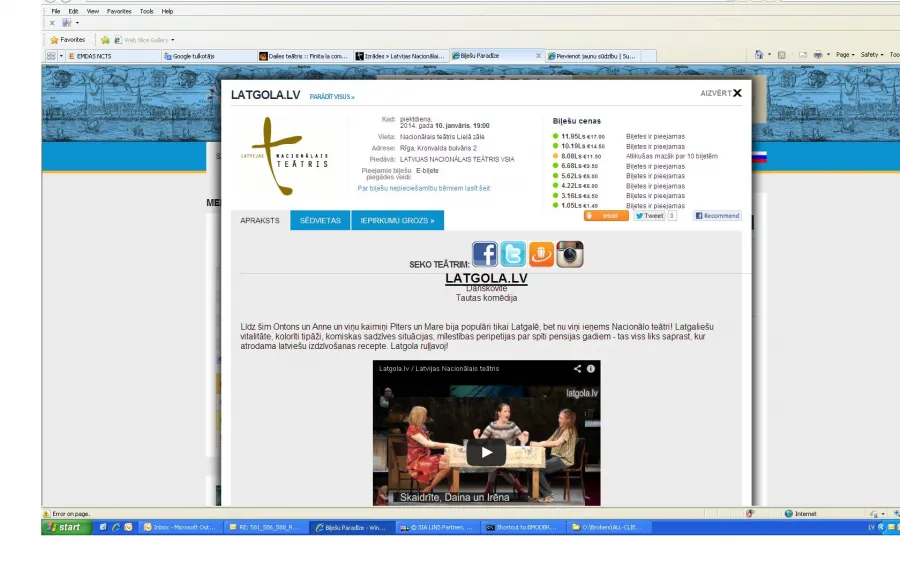Open the Favorites menu
The width and height of the screenshot is (900, 562).
pyautogui.click(x=119, y=11)
